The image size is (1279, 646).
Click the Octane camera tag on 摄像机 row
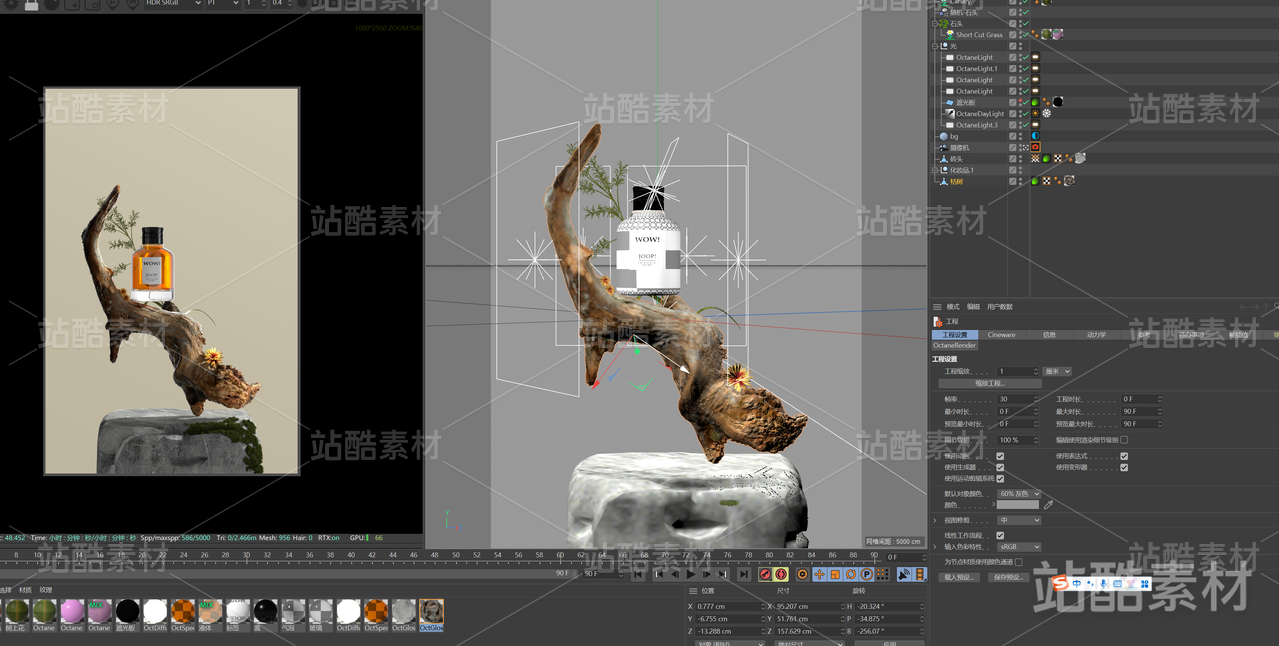[x=1035, y=147]
